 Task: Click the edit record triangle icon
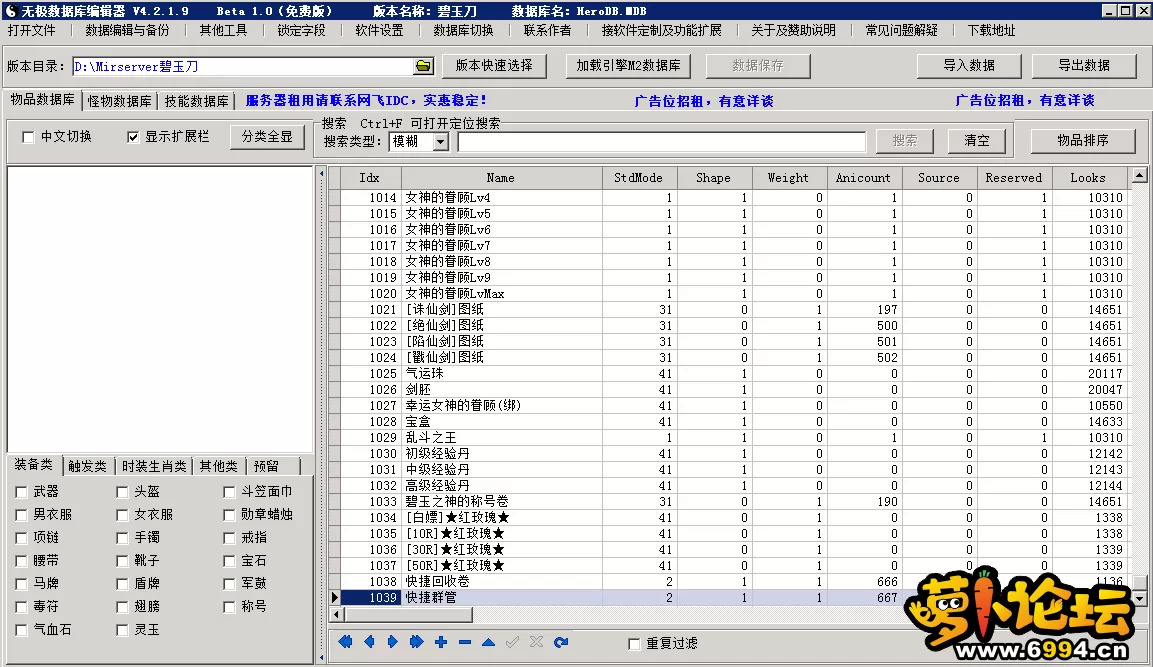tap(488, 642)
